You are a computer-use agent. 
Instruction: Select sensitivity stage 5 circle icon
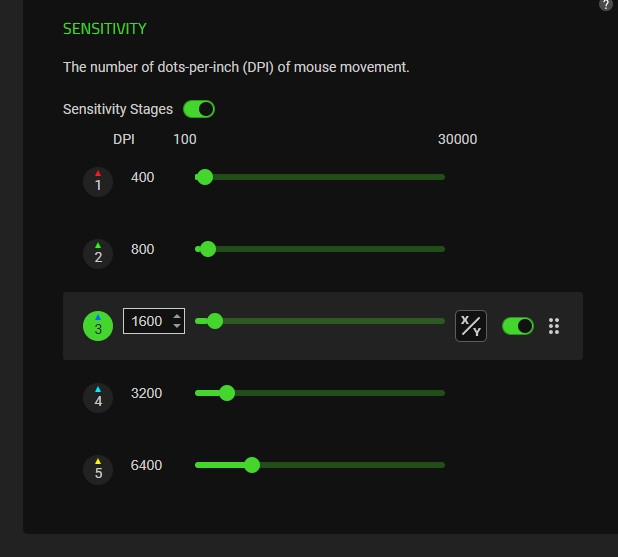98,470
